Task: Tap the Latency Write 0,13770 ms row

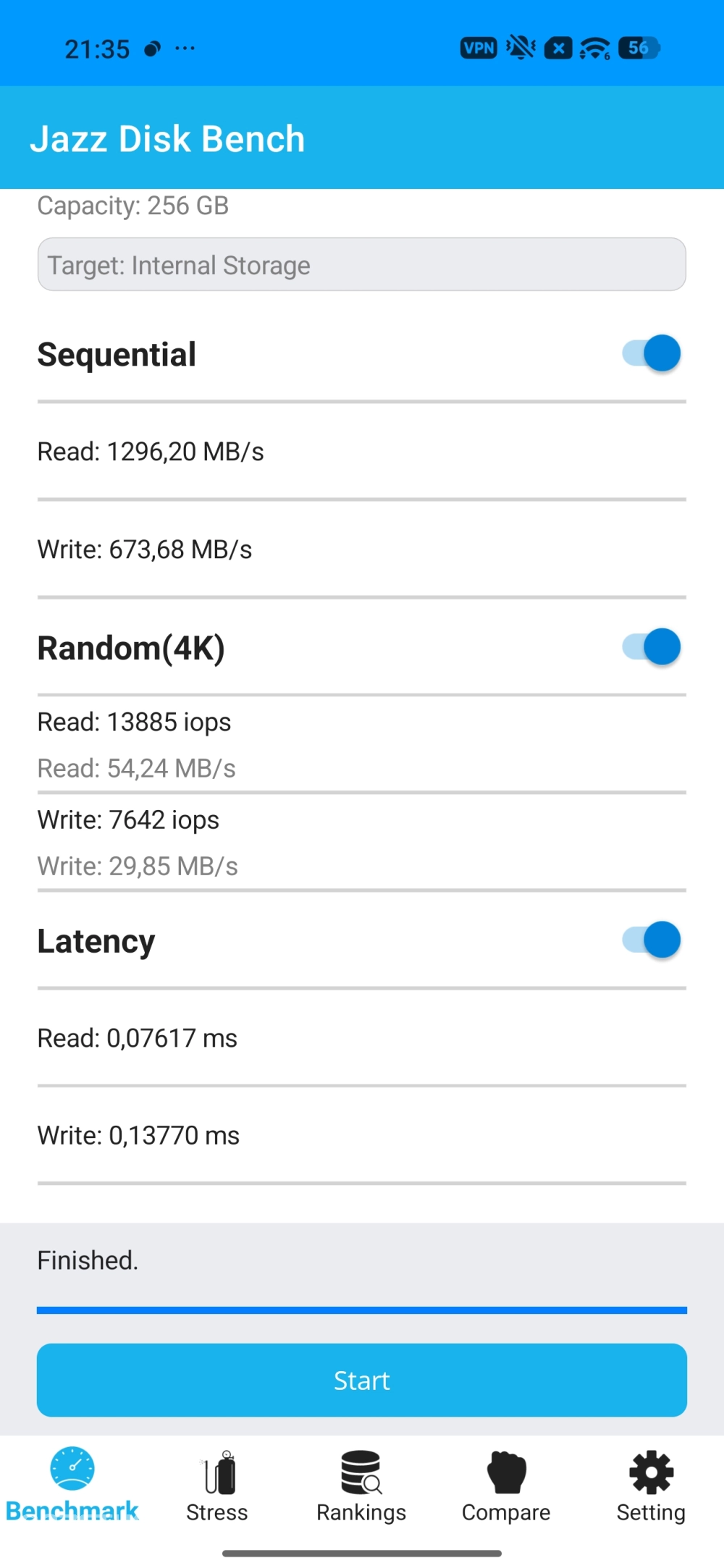Action: click(x=362, y=1135)
